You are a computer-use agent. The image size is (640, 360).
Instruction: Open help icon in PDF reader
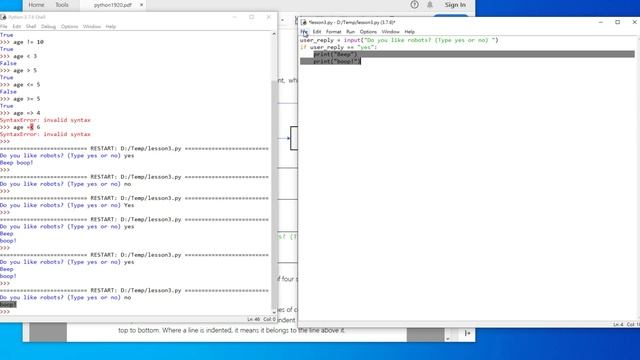[414, 5]
